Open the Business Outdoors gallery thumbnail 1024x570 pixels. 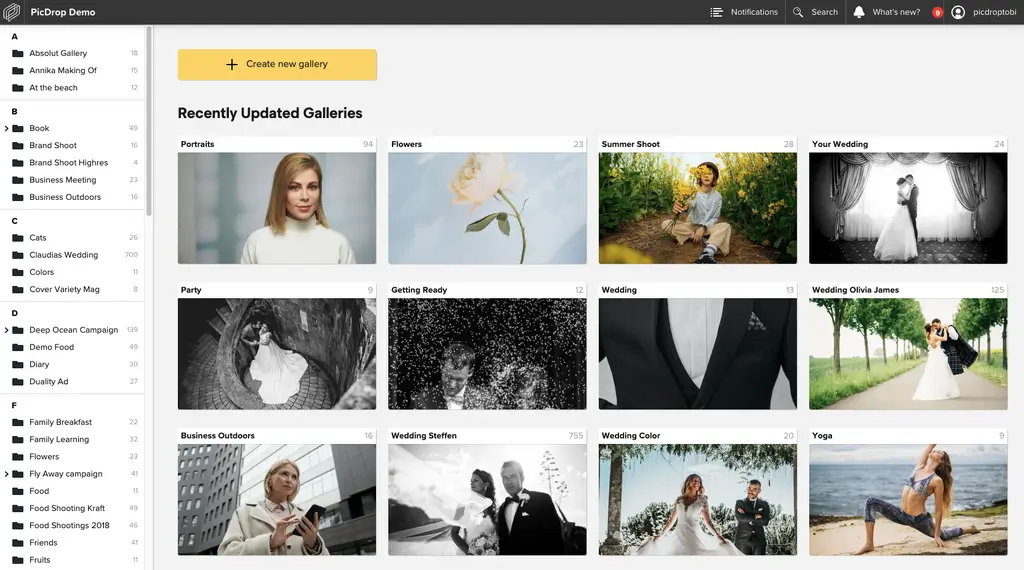277,499
